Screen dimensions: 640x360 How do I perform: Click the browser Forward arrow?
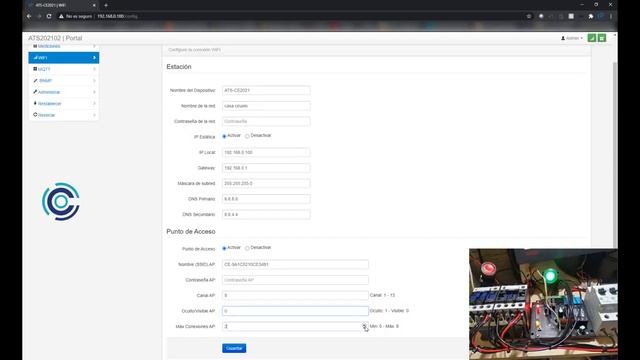[39, 16]
